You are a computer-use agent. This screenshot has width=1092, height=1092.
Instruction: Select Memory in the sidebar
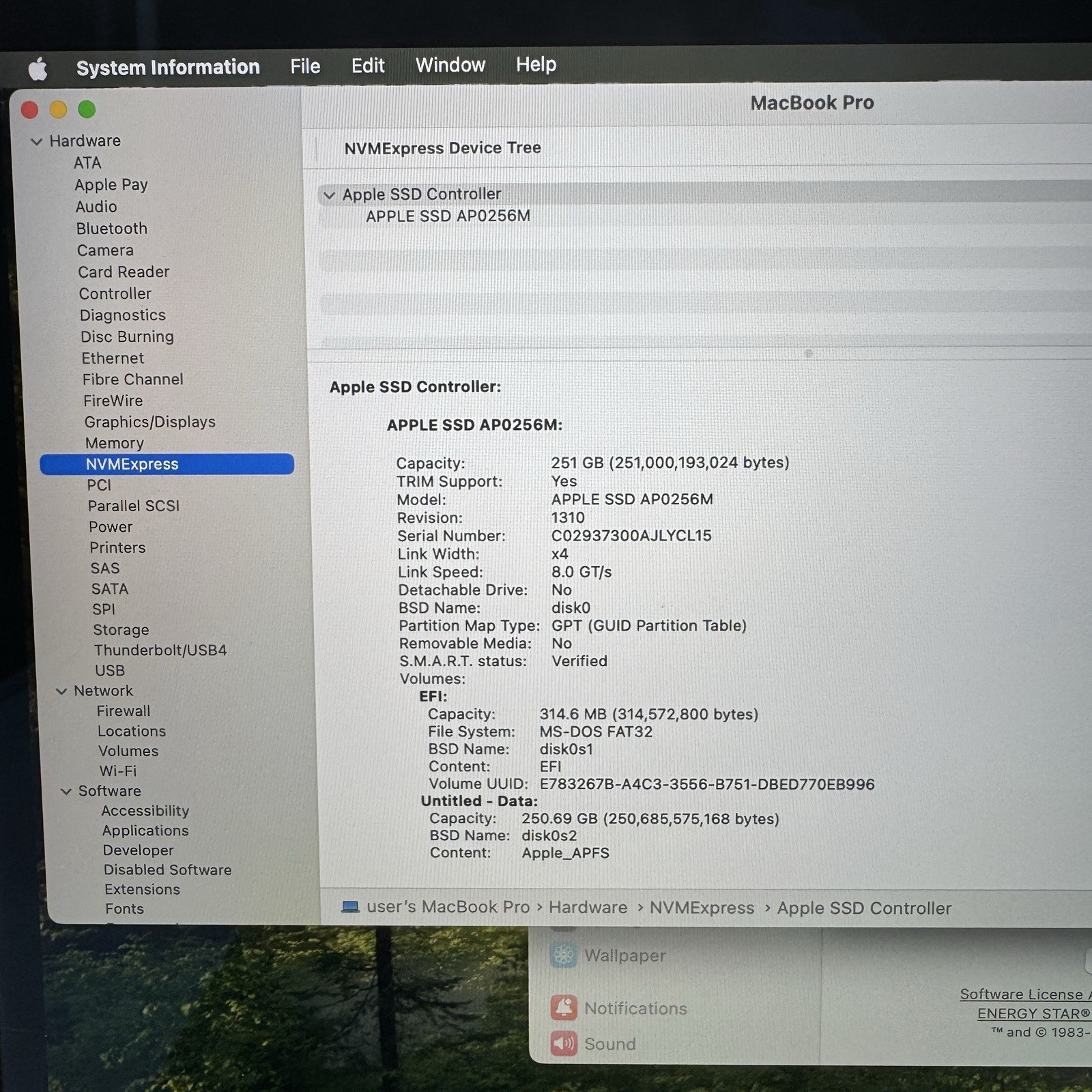115,443
